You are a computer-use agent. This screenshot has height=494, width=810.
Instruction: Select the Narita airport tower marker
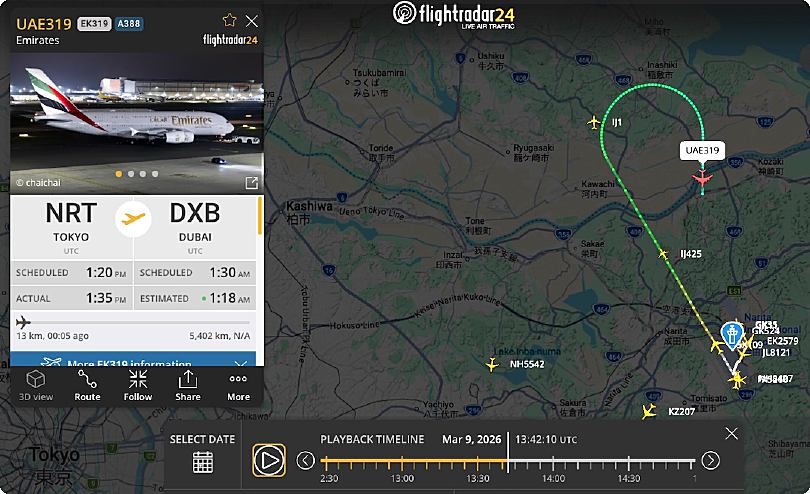pyautogui.click(x=731, y=335)
